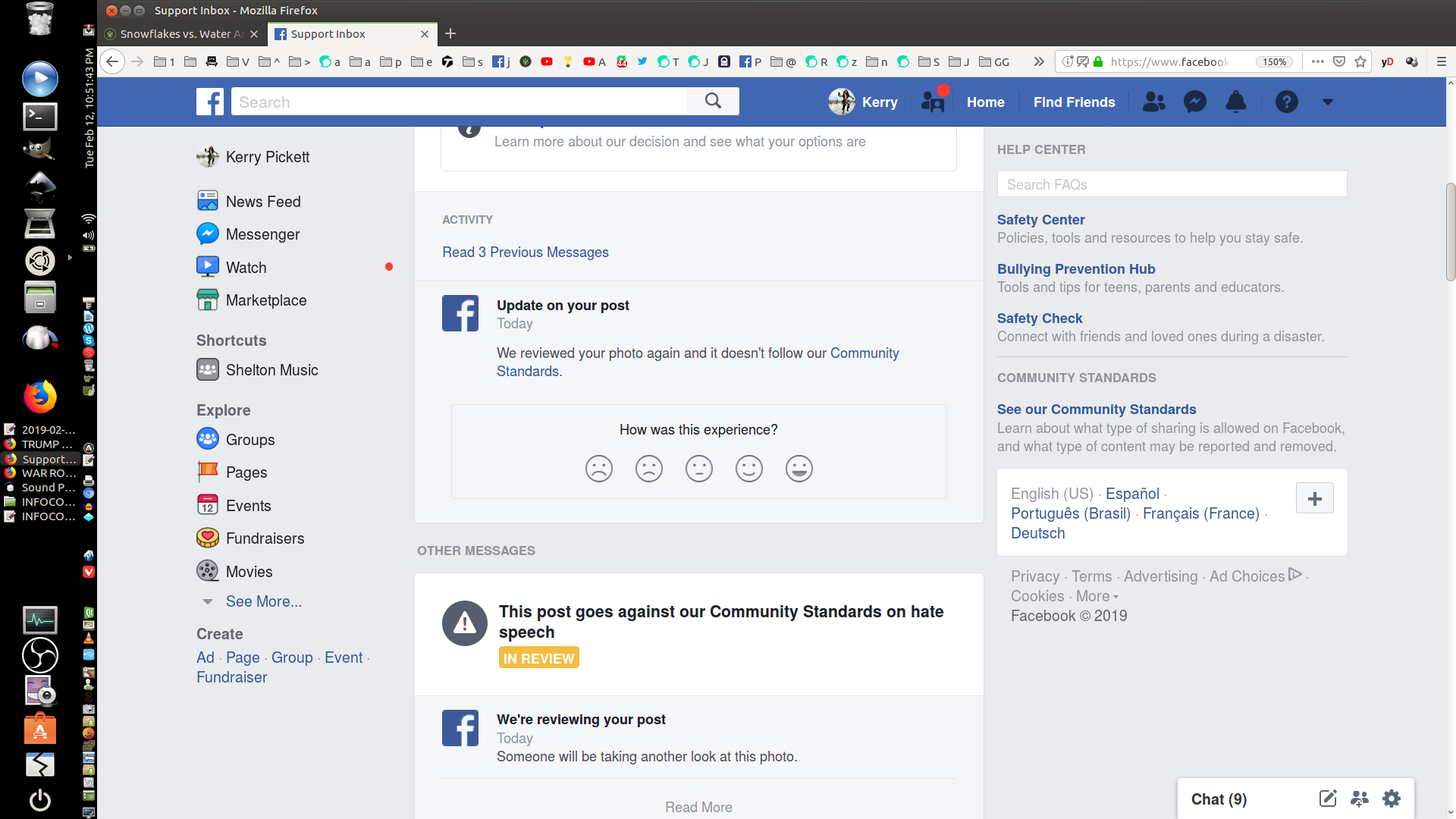This screenshot has height=819, width=1456.
Task: Open page actions three-dot menu
Action: (x=1318, y=61)
